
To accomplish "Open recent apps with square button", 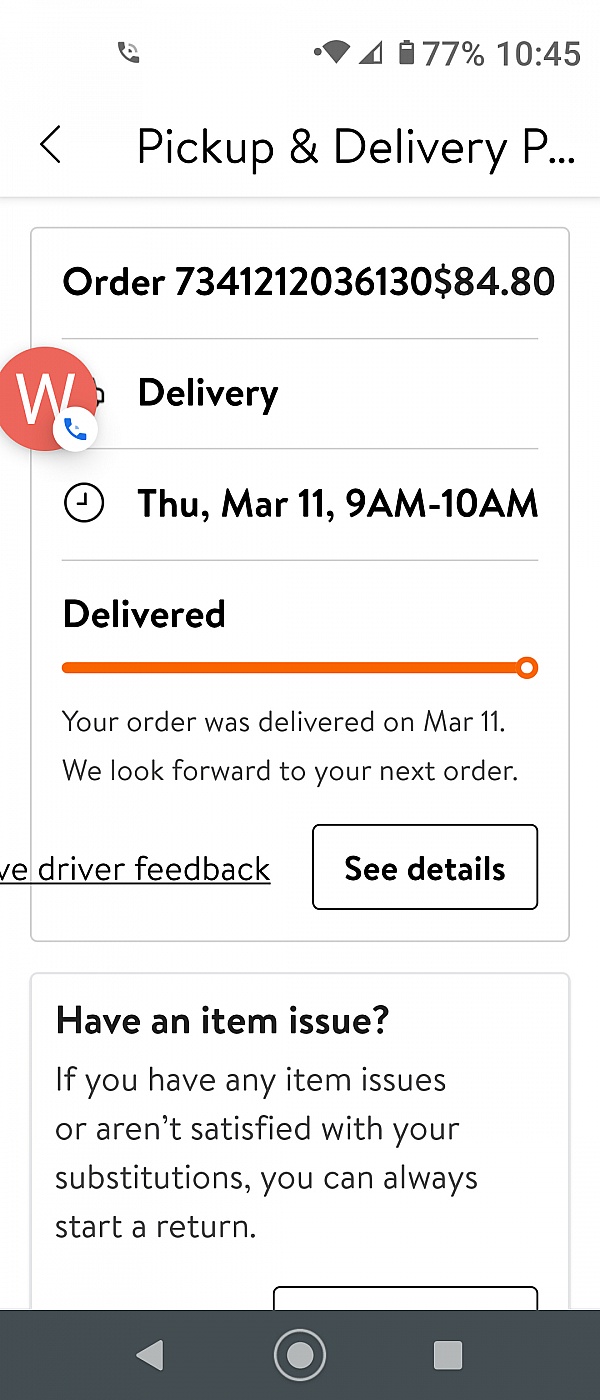I will pyautogui.click(x=447, y=1355).
